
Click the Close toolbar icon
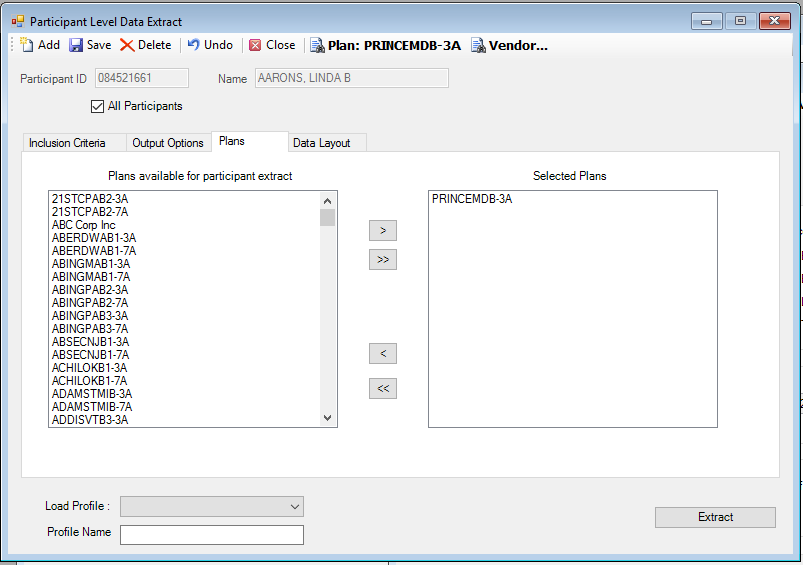255,45
